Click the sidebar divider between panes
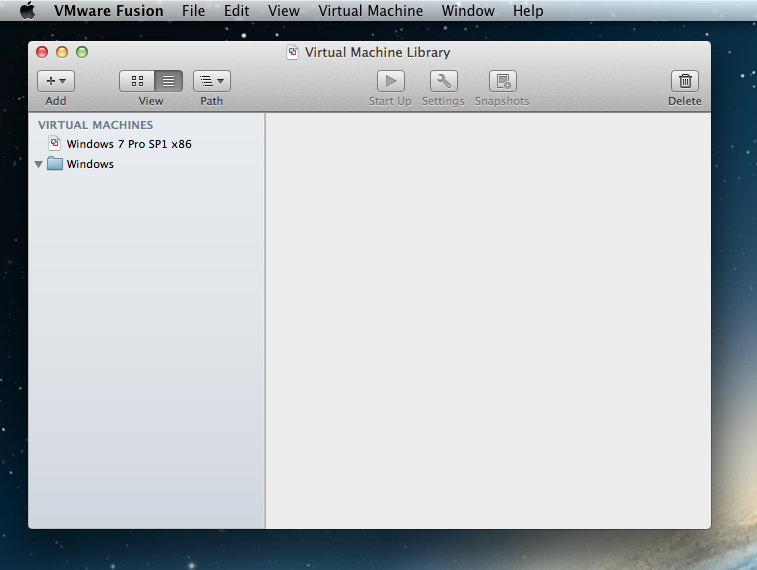This screenshot has height=570, width=757. coord(265,320)
